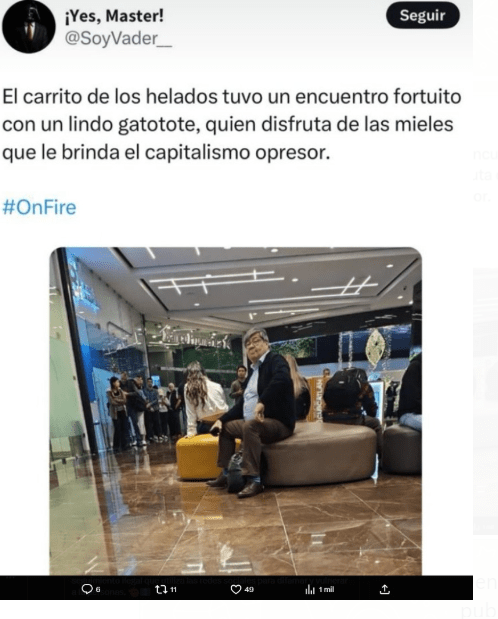Click the views count 1 mil
498x619 pixels.
tap(327, 589)
